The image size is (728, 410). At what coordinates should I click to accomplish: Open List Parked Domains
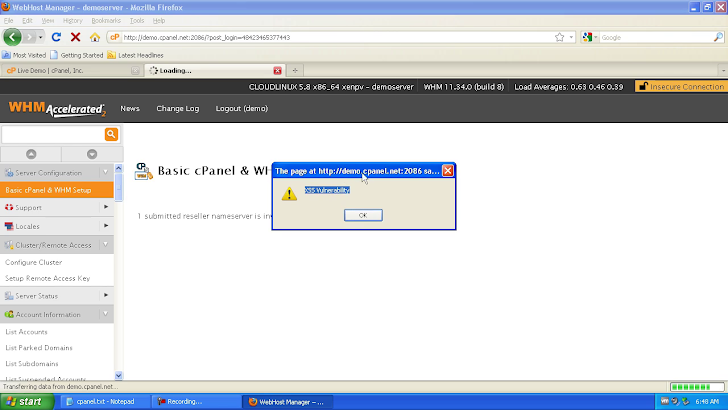(39, 347)
